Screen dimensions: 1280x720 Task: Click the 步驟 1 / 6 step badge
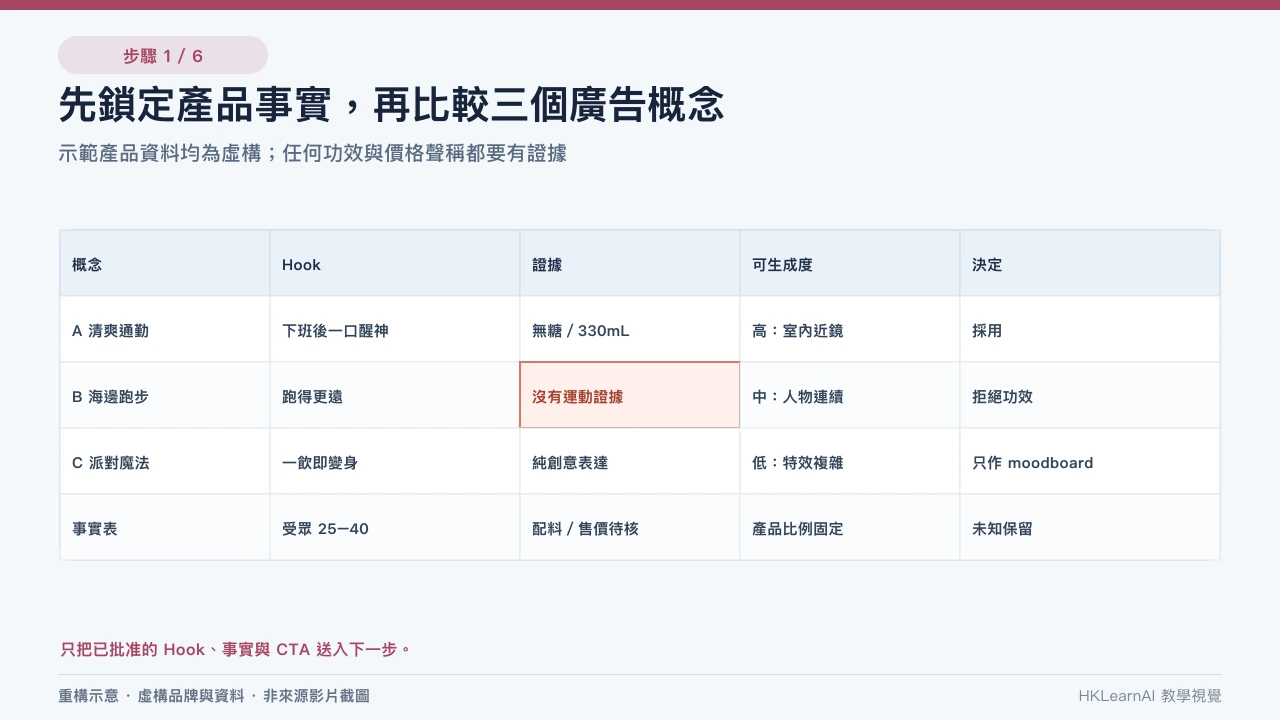click(x=163, y=55)
